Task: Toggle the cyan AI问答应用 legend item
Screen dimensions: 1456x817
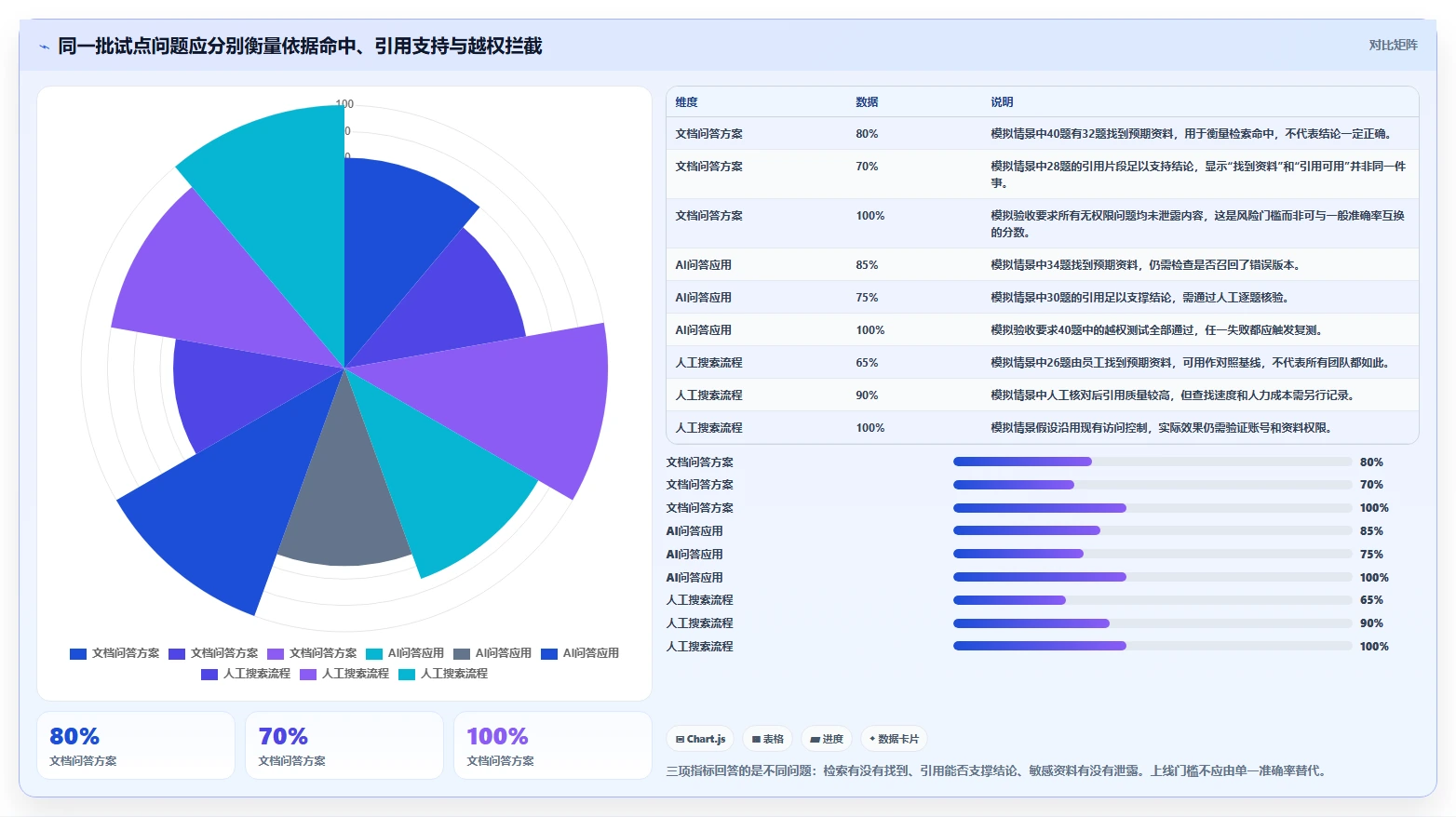Action: tap(405, 653)
